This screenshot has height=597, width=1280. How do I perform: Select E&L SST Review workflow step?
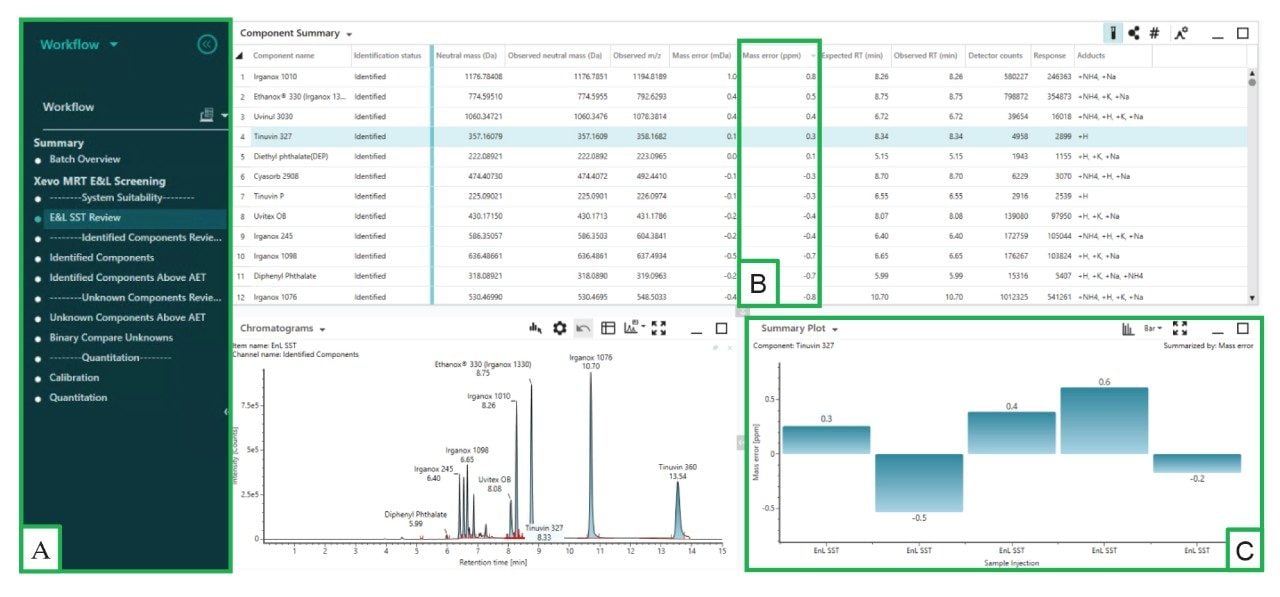click(85, 218)
